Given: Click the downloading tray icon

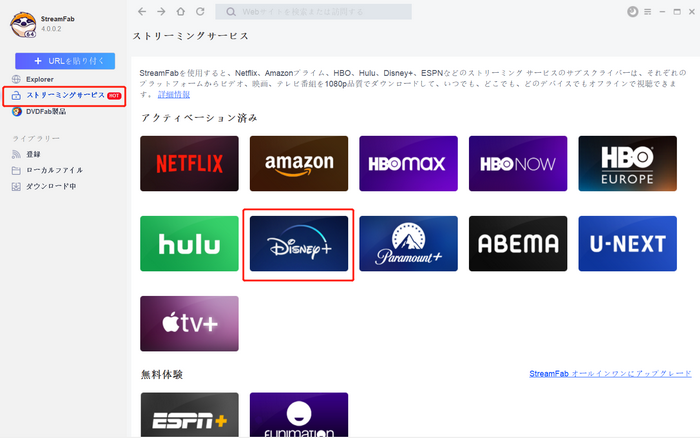Looking at the screenshot, I should pos(17,187).
